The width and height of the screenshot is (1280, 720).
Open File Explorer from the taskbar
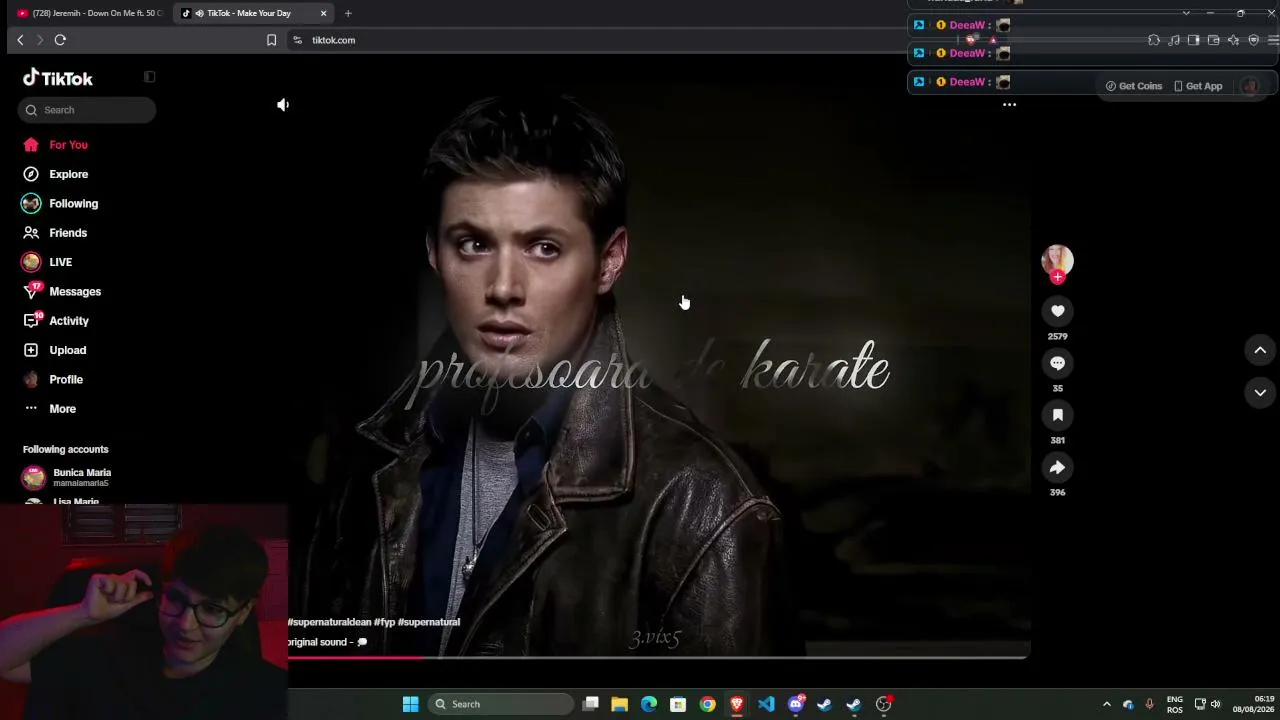tap(619, 704)
